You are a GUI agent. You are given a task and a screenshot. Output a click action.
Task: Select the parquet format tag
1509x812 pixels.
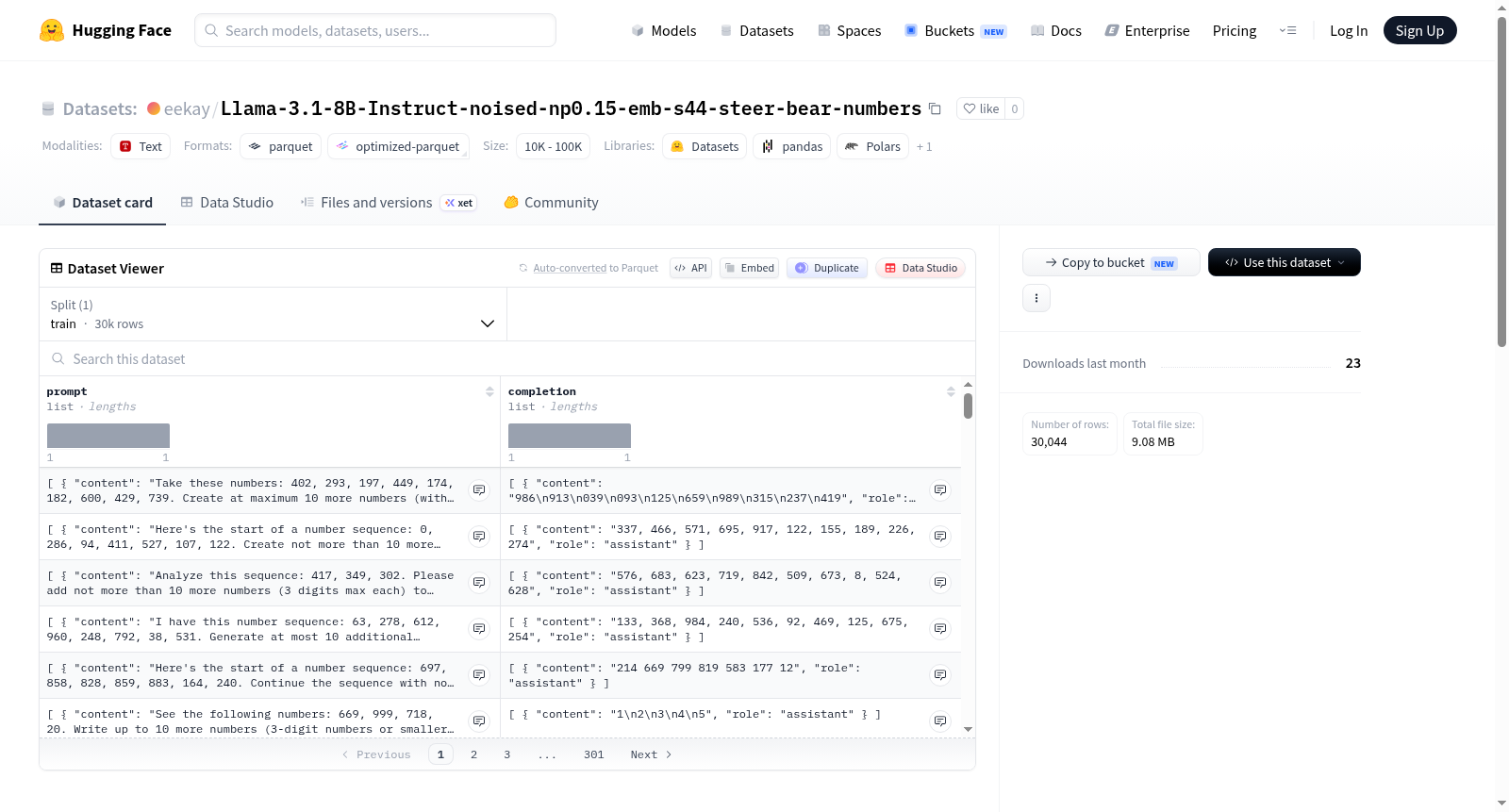point(281,146)
